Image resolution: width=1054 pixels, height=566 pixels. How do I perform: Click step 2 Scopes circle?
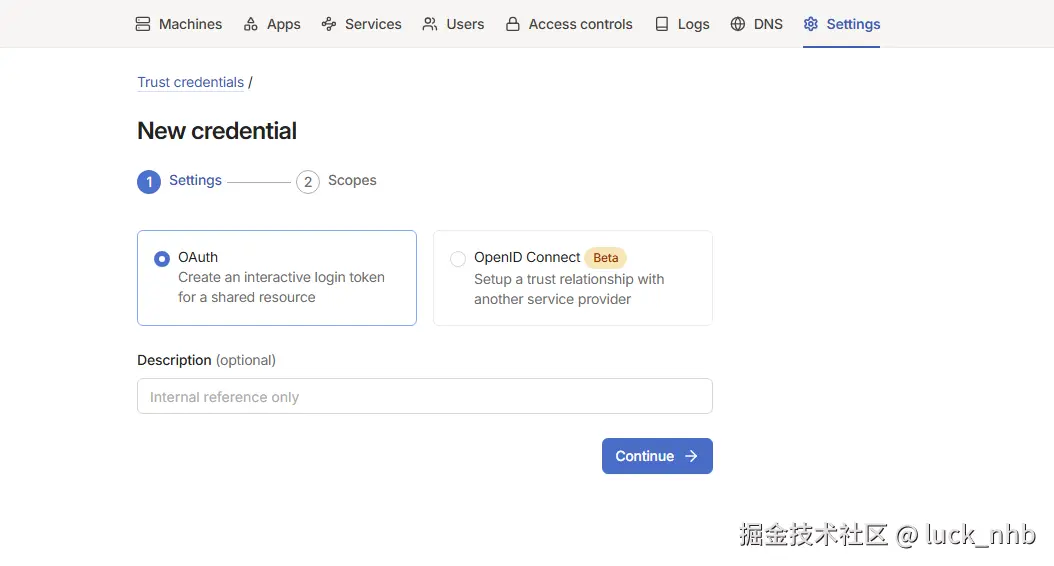[x=308, y=182]
